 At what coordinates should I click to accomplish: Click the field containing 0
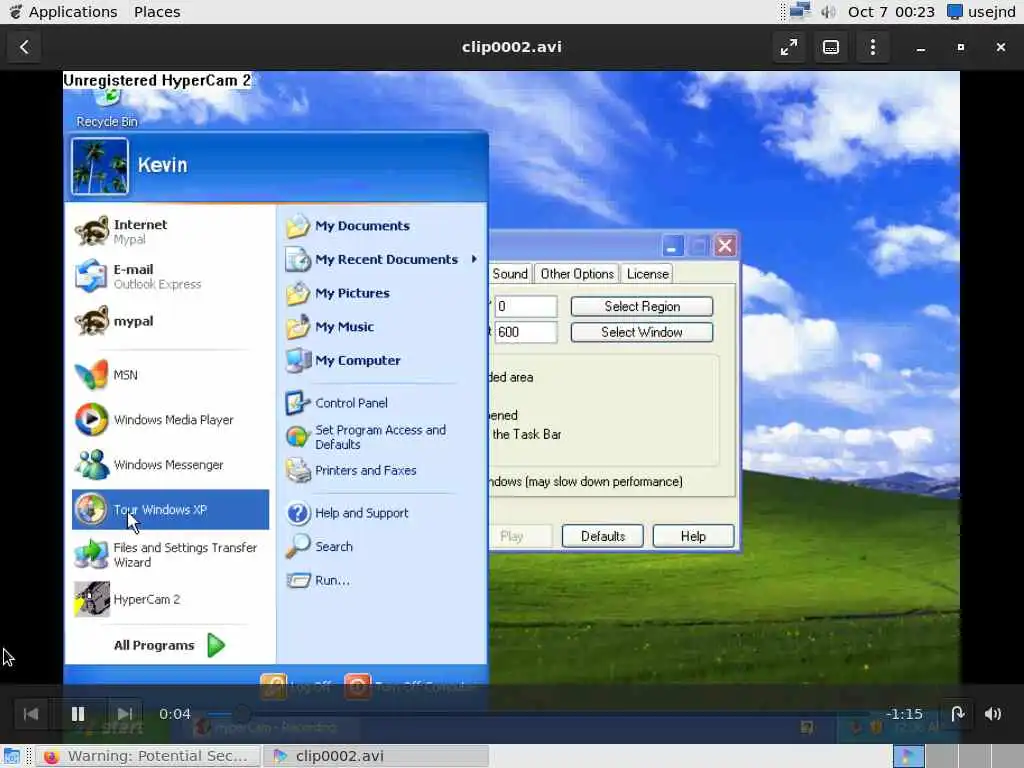pyautogui.click(x=526, y=306)
